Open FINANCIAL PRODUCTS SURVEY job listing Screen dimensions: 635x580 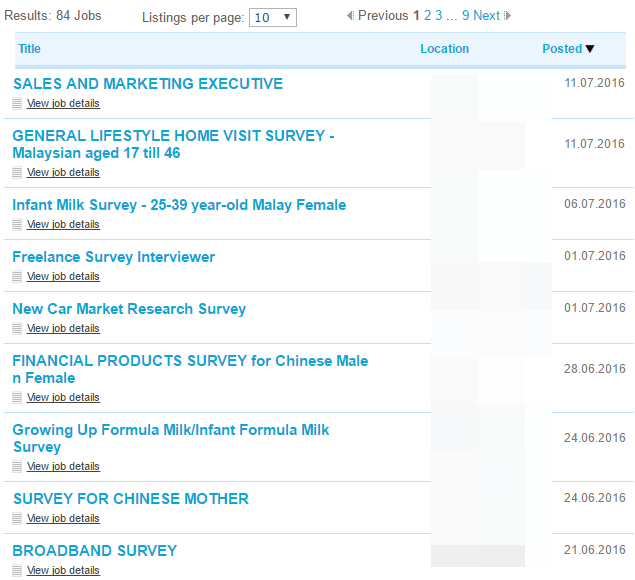(x=190, y=369)
